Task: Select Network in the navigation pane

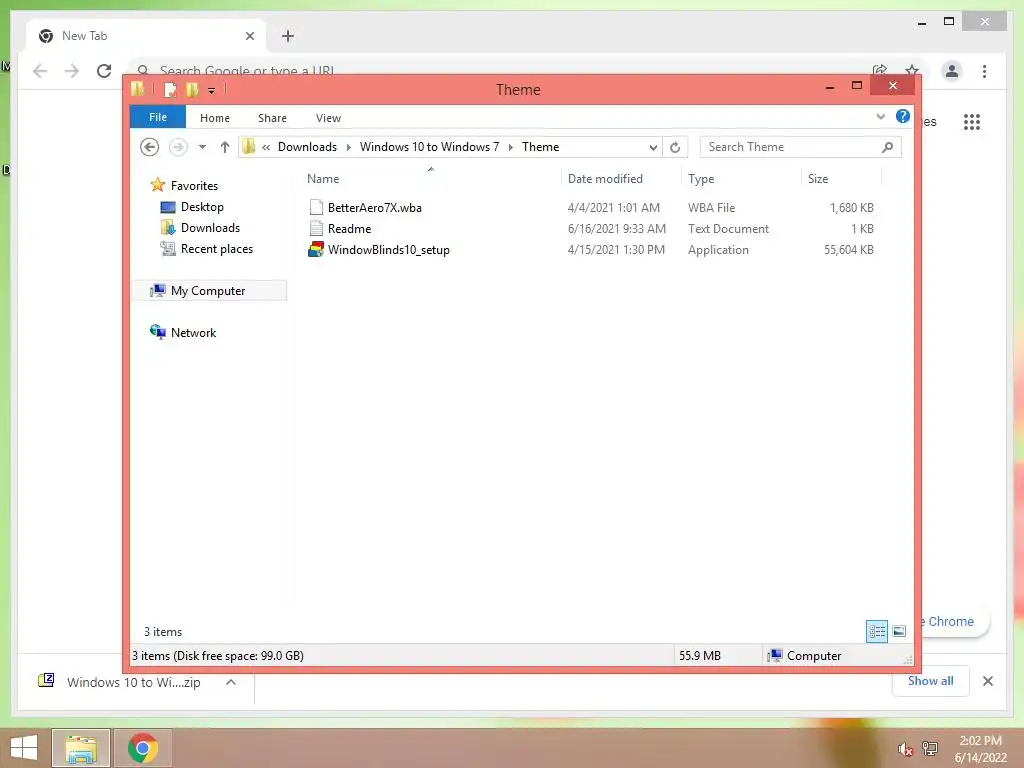Action: [193, 332]
